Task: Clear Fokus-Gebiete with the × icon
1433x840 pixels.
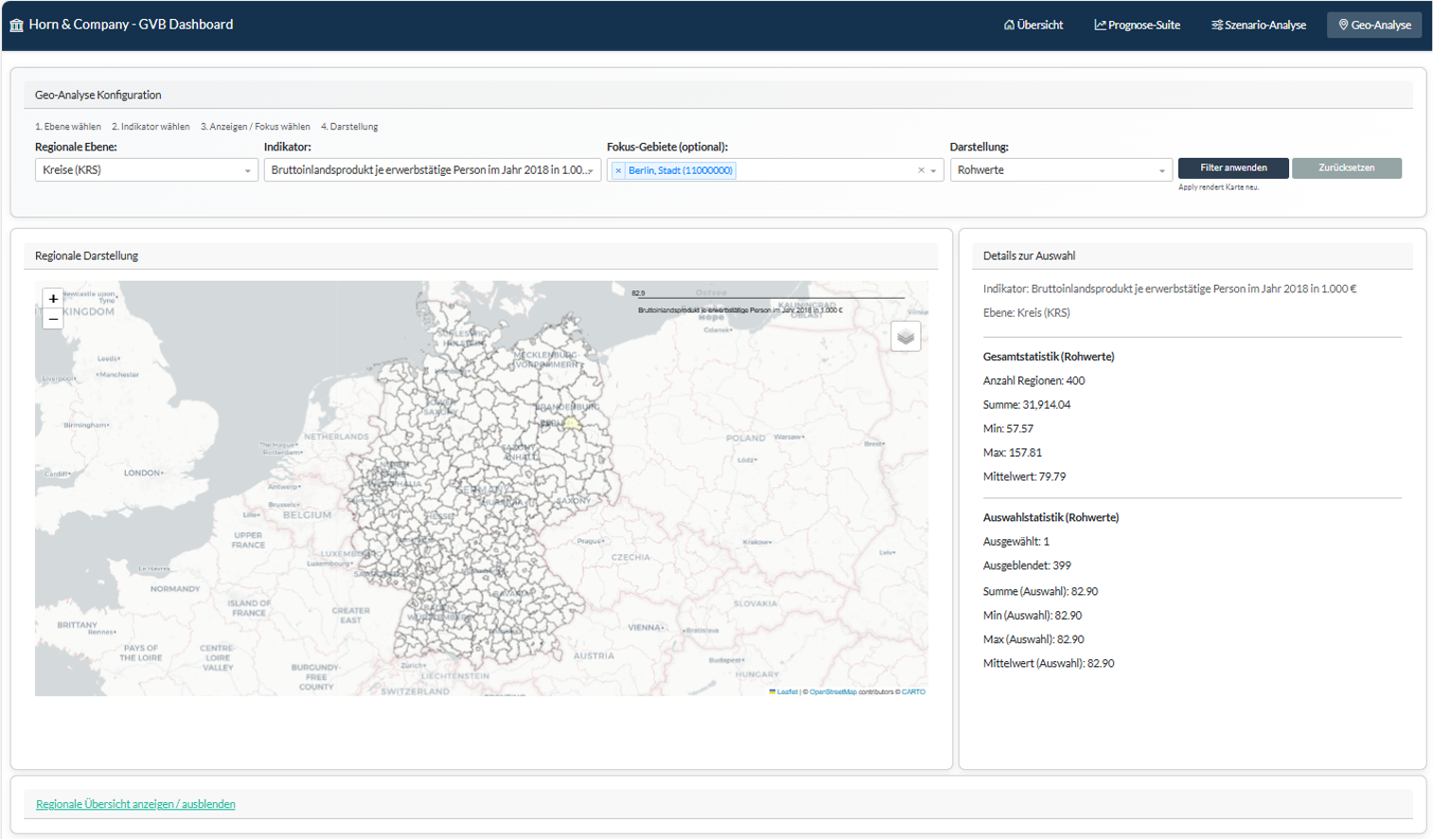Action: point(921,169)
